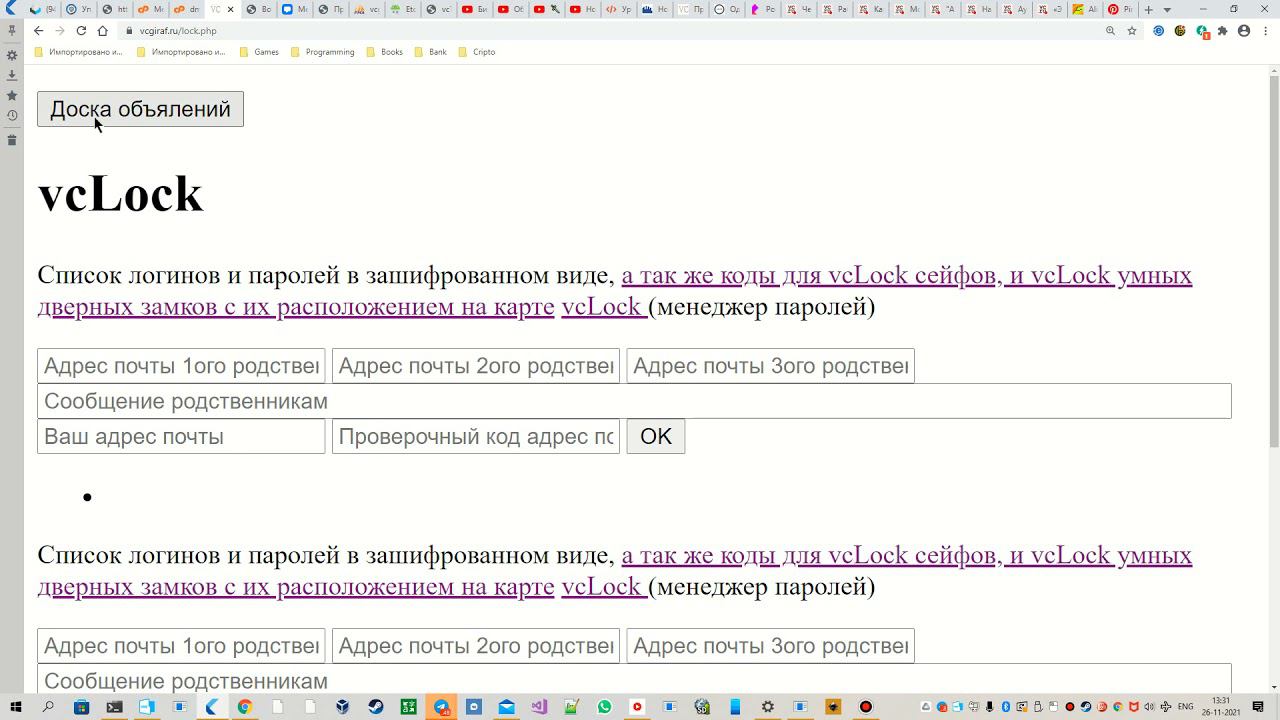Reload the page with refresh icon
This screenshot has width=1280, height=720.
pos(81,31)
